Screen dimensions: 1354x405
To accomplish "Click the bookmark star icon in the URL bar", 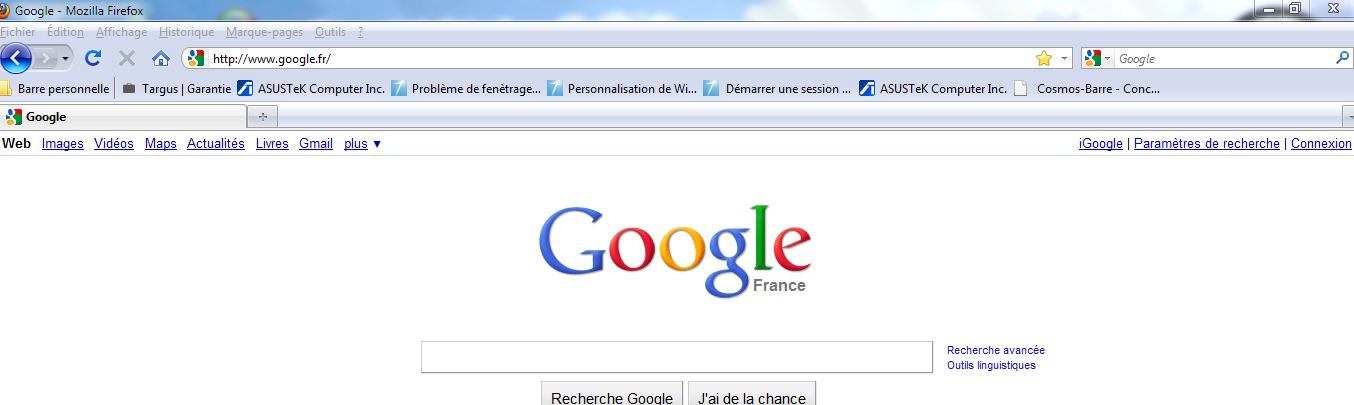I will (x=1044, y=59).
